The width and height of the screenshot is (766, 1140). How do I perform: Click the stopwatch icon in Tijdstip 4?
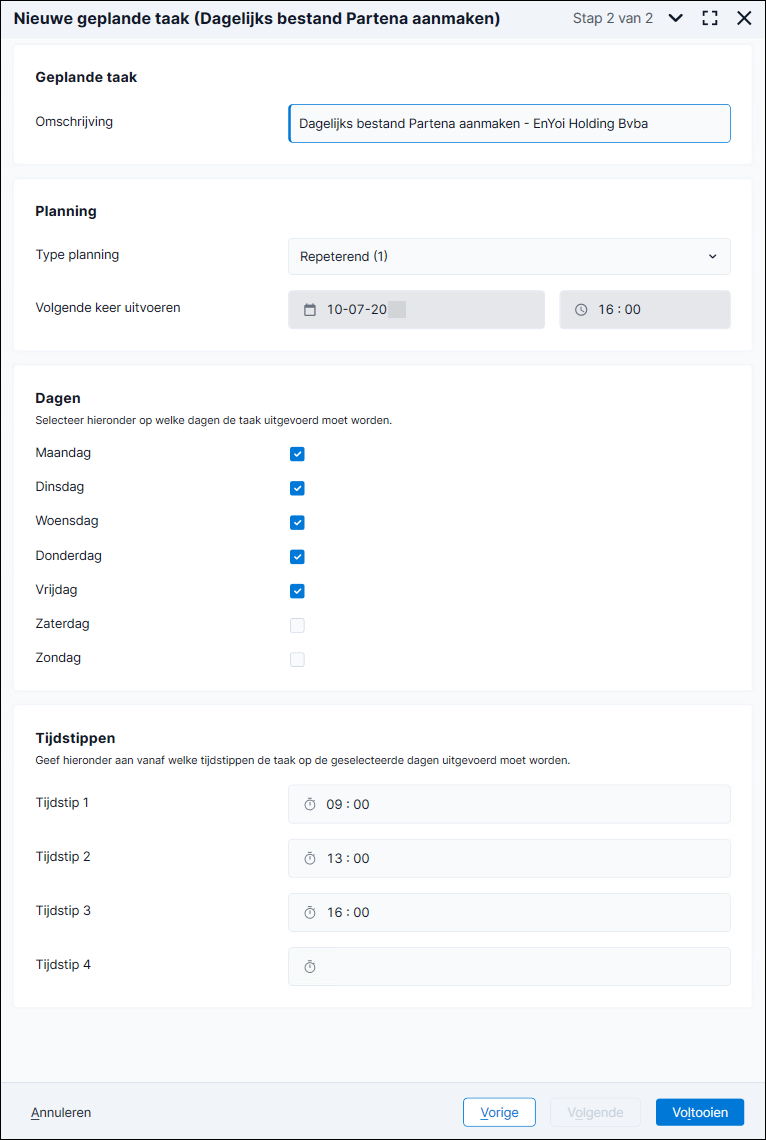310,967
